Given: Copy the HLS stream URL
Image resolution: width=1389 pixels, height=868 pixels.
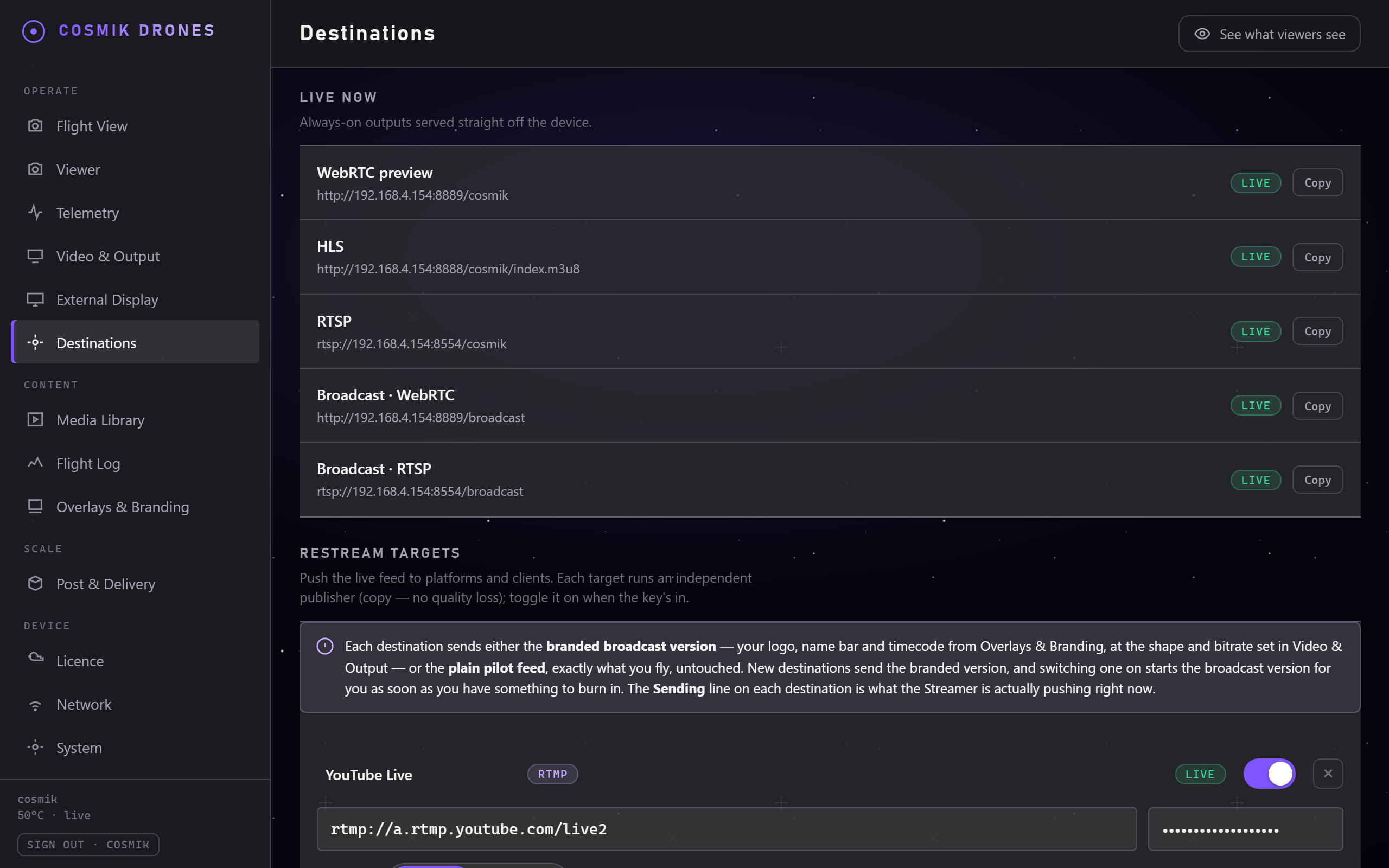Looking at the screenshot, I should coord(1317,257).
